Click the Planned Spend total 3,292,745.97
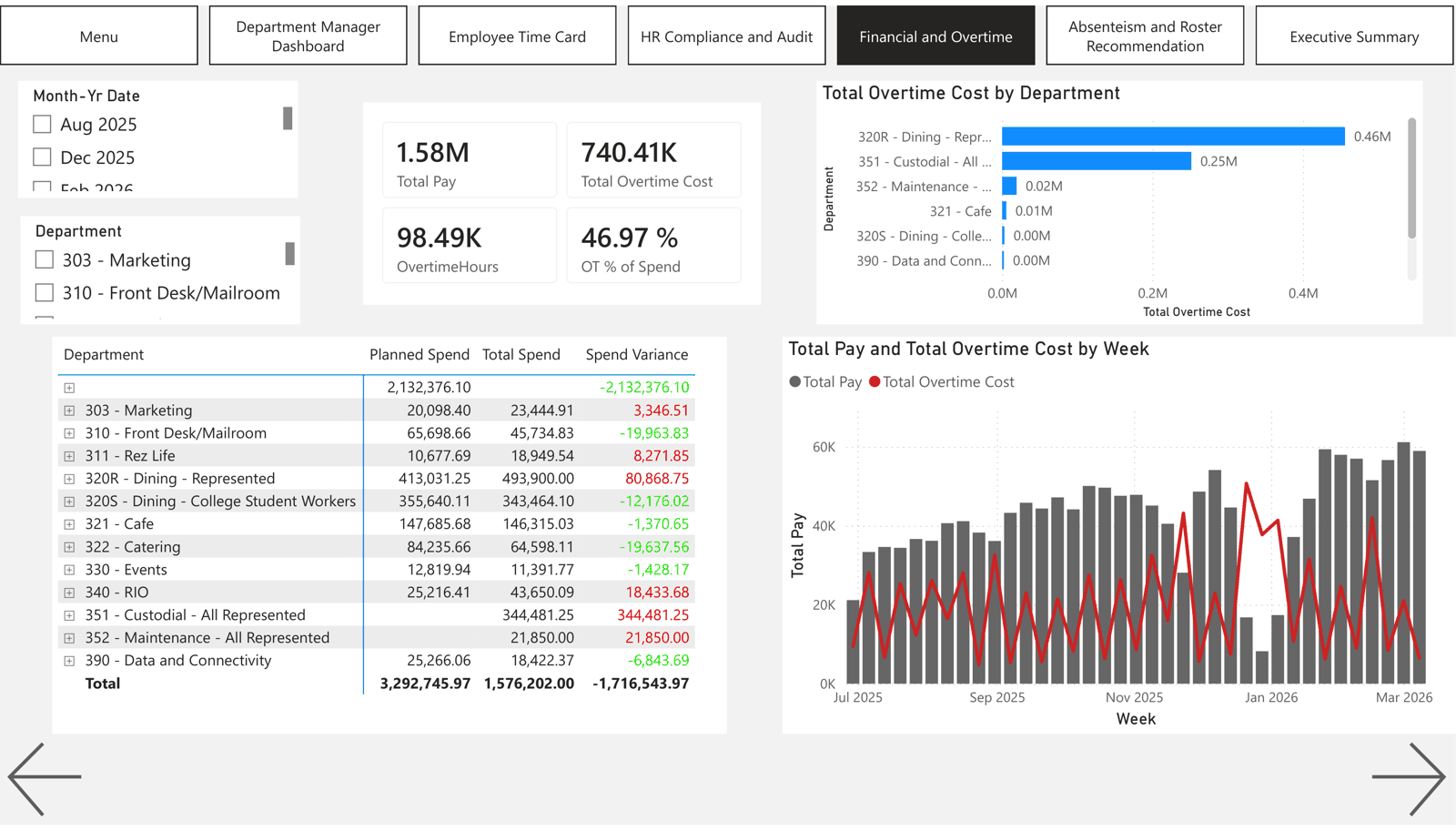The image size is (1456, 831). [x=425, y=684]
